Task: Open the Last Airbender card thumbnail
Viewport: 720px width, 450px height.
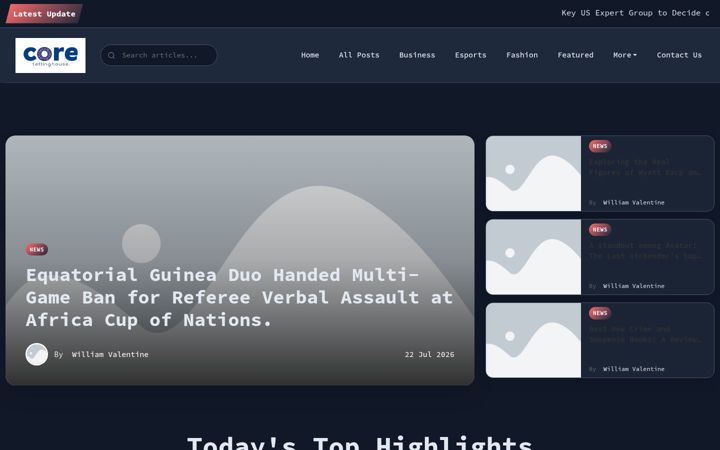Action: pos(534,257)
